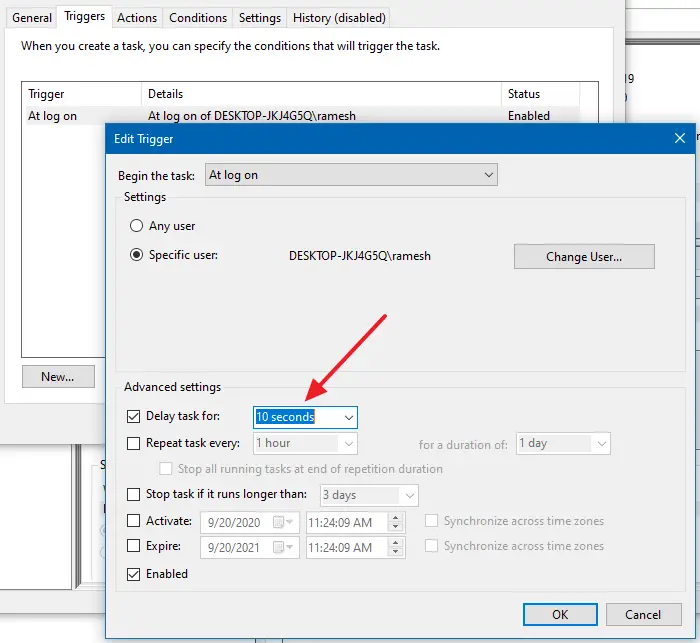The image size is (700, 643).
Task: Open the Actions tab
Action: 137,18
